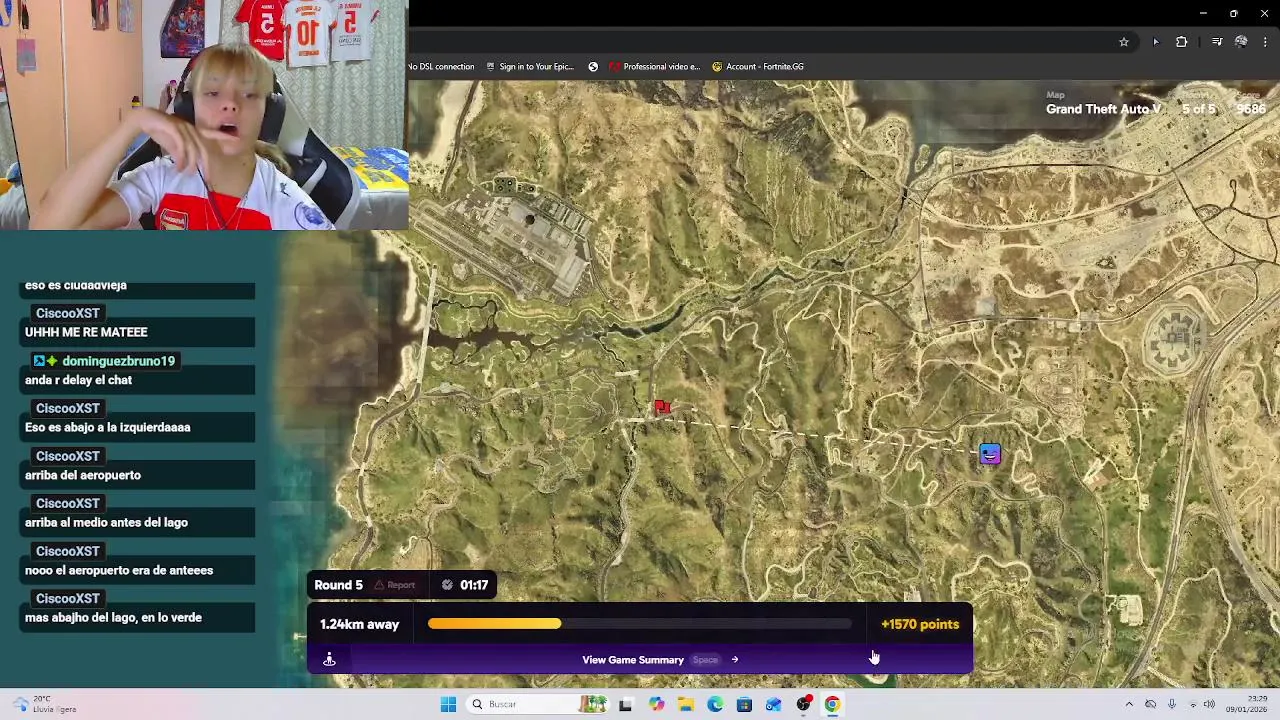Click the volume speaker tray icon
1280x720 pixels.
coord(1209,704)
